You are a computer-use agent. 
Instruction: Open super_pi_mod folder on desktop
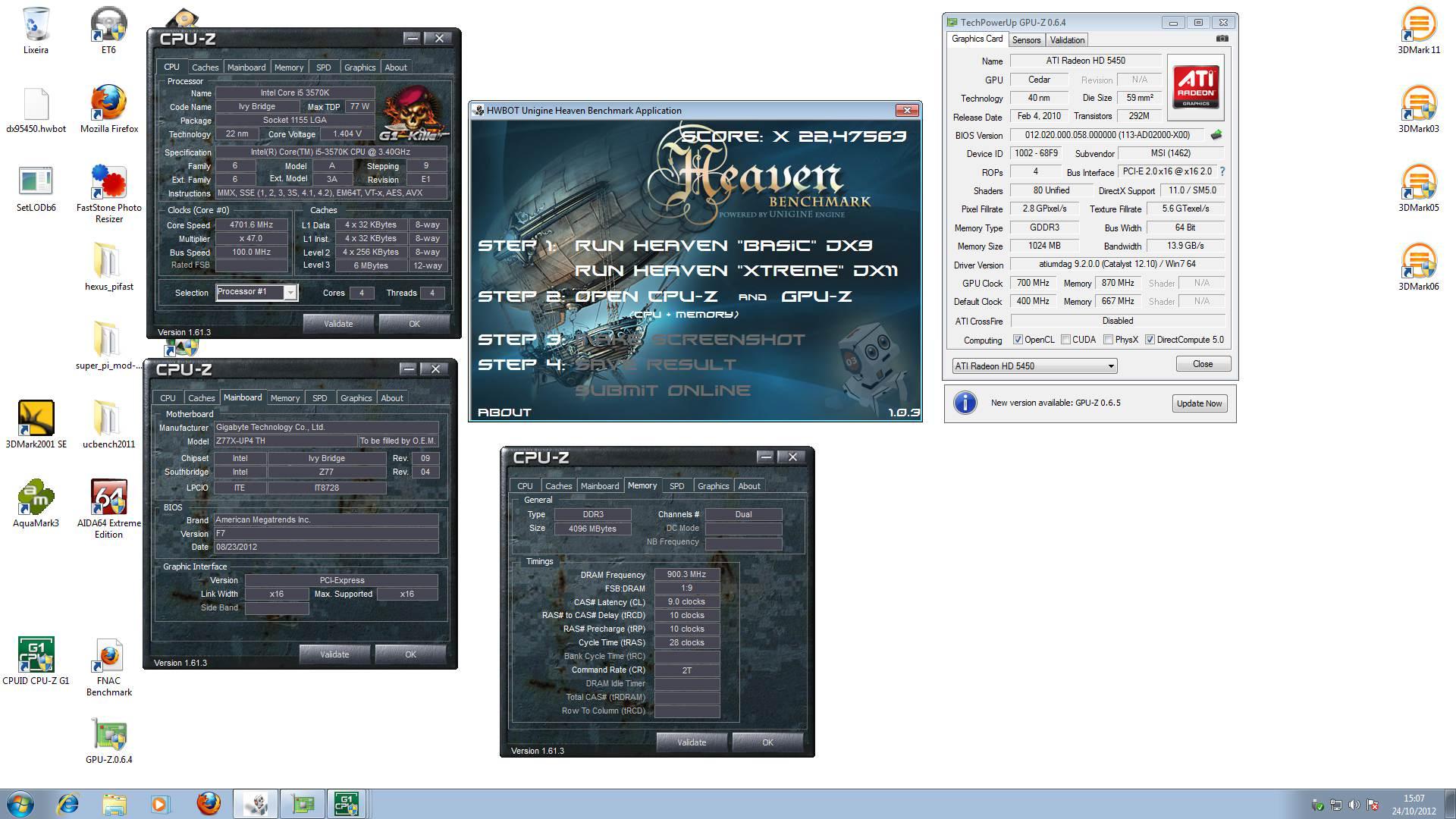[x=108, y=347]
